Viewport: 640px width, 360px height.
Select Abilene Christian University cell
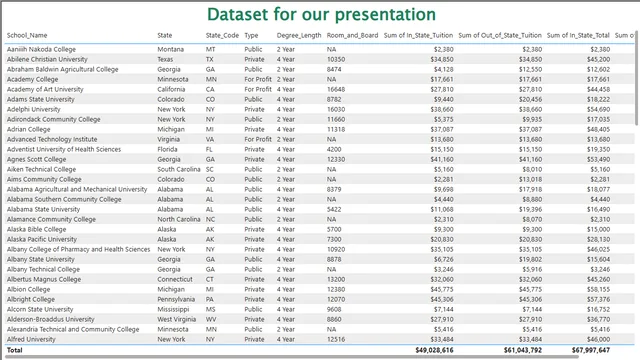click(47, 59)
